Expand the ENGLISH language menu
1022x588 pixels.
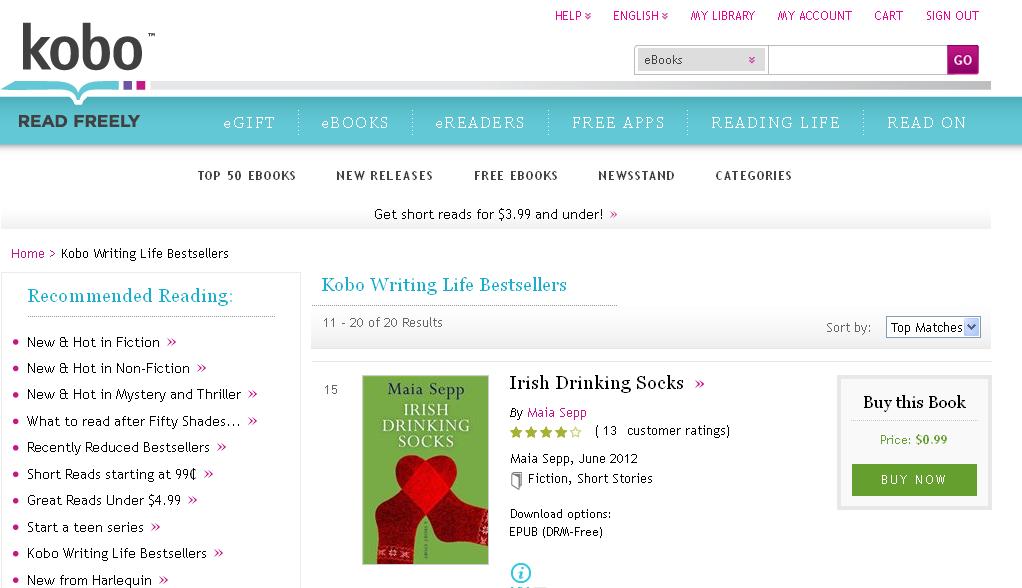point(640,16)
